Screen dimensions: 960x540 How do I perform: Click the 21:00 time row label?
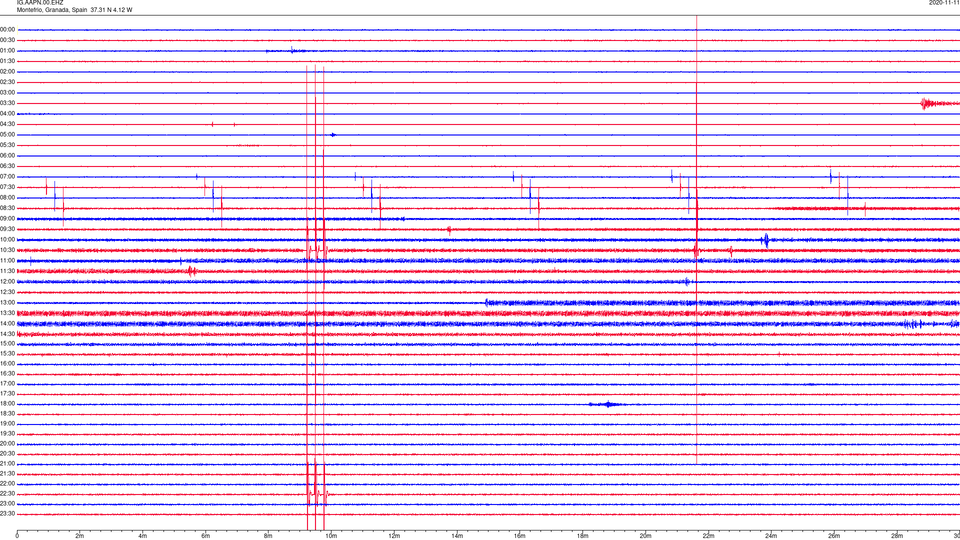pos(8,464)
